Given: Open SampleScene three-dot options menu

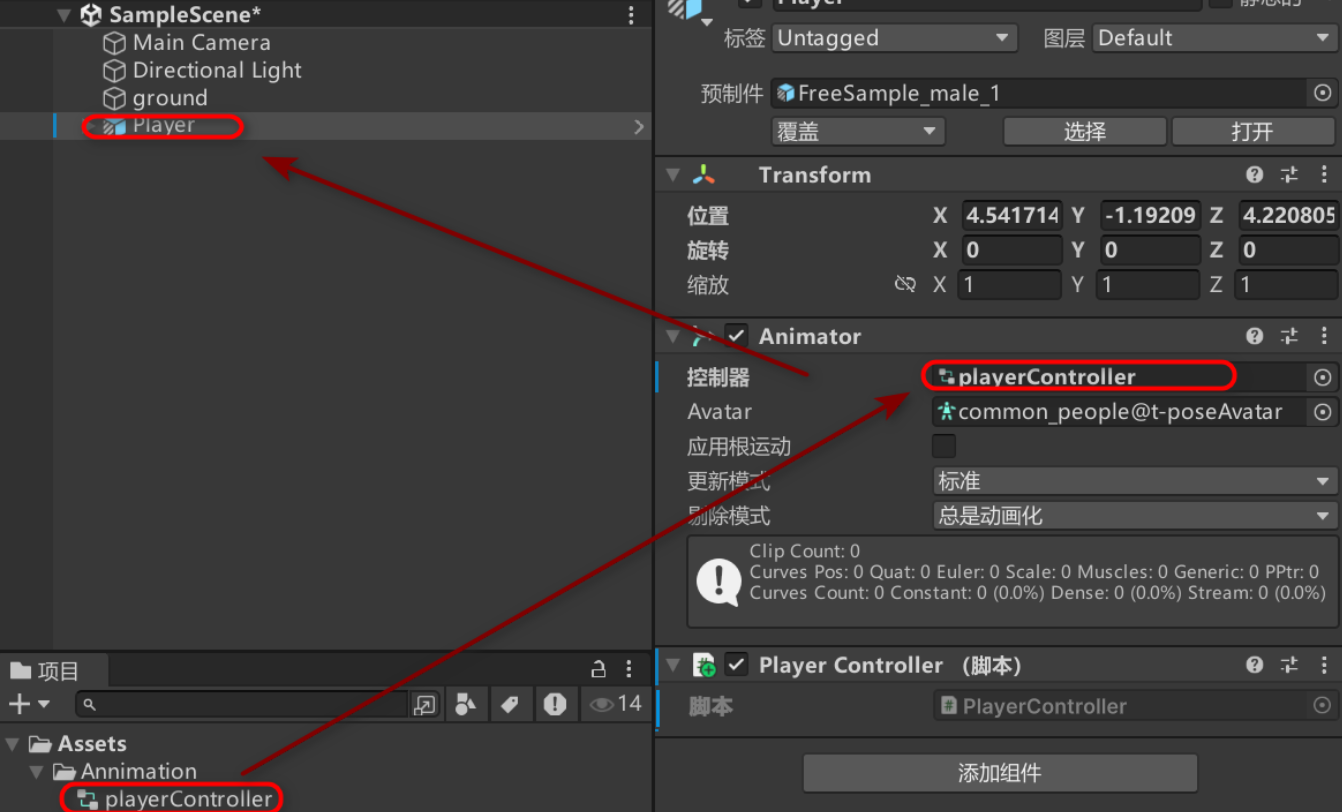Looking at the screenshot, I should [x=631, y=15].
